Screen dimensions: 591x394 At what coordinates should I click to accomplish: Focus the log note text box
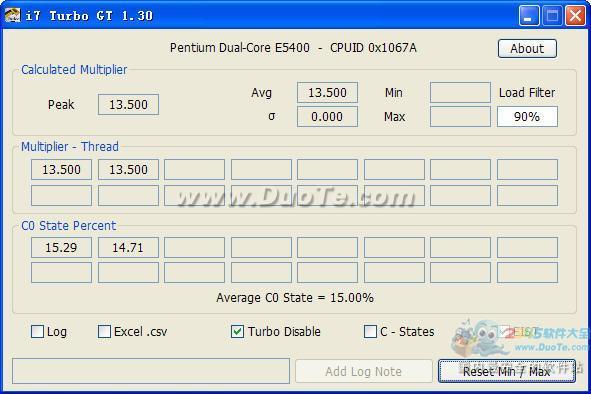point(151,371)
